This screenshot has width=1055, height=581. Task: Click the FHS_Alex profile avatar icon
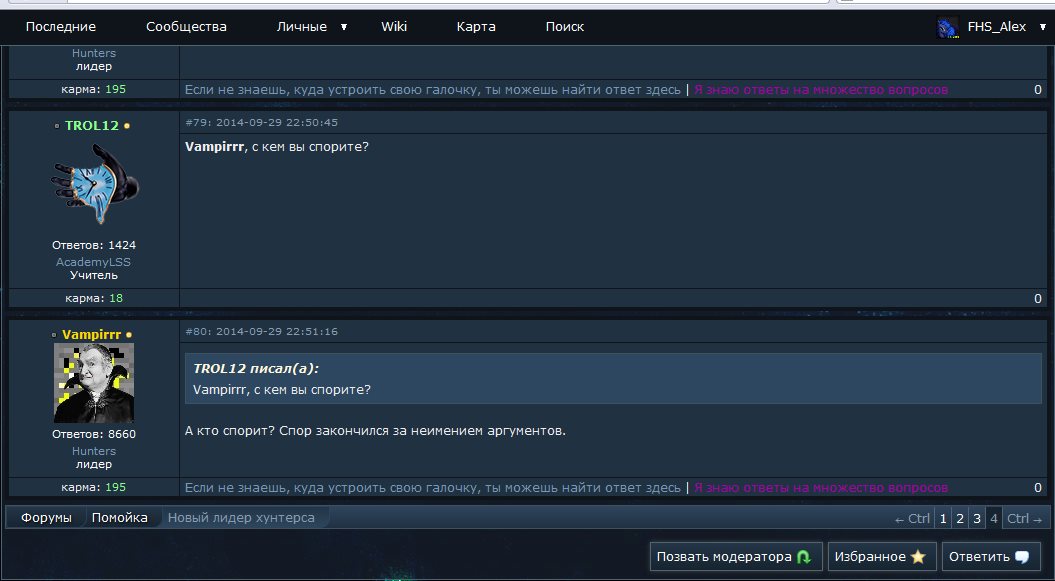947,28
